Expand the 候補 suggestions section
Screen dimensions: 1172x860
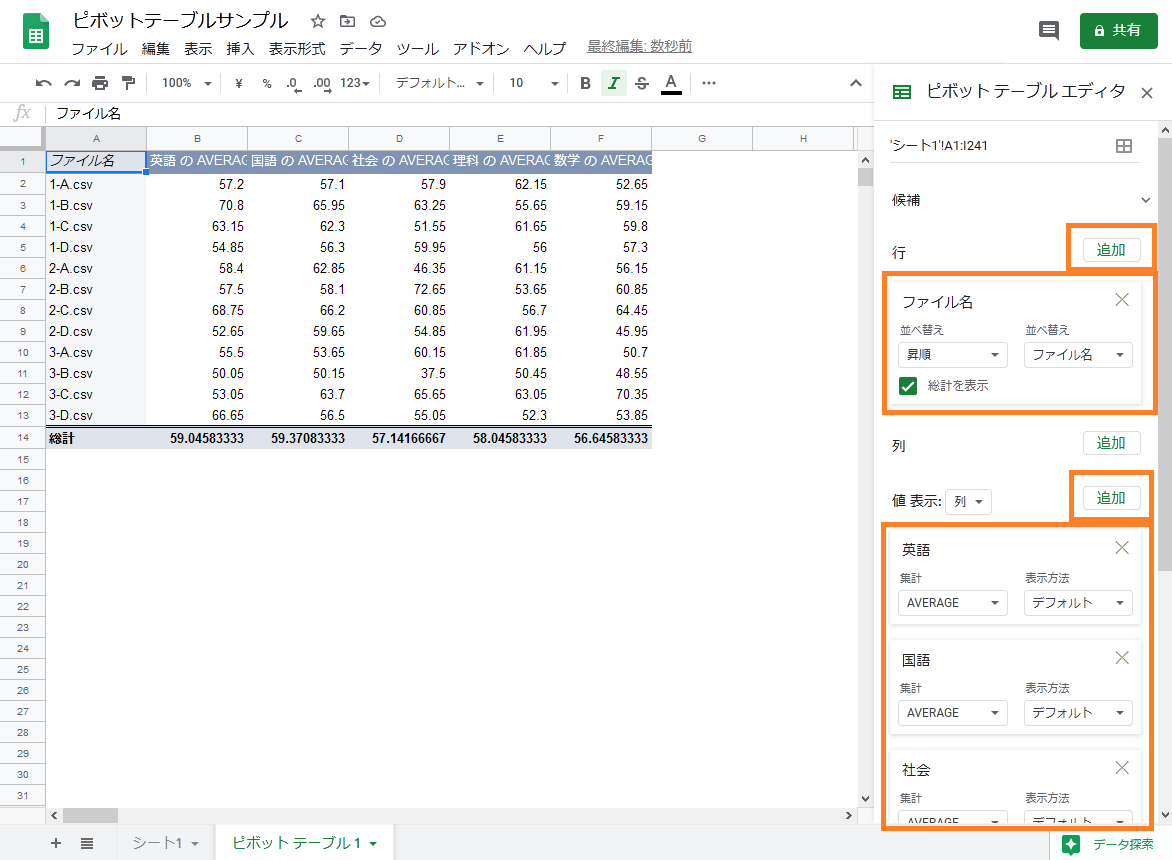pos(1146,200)
